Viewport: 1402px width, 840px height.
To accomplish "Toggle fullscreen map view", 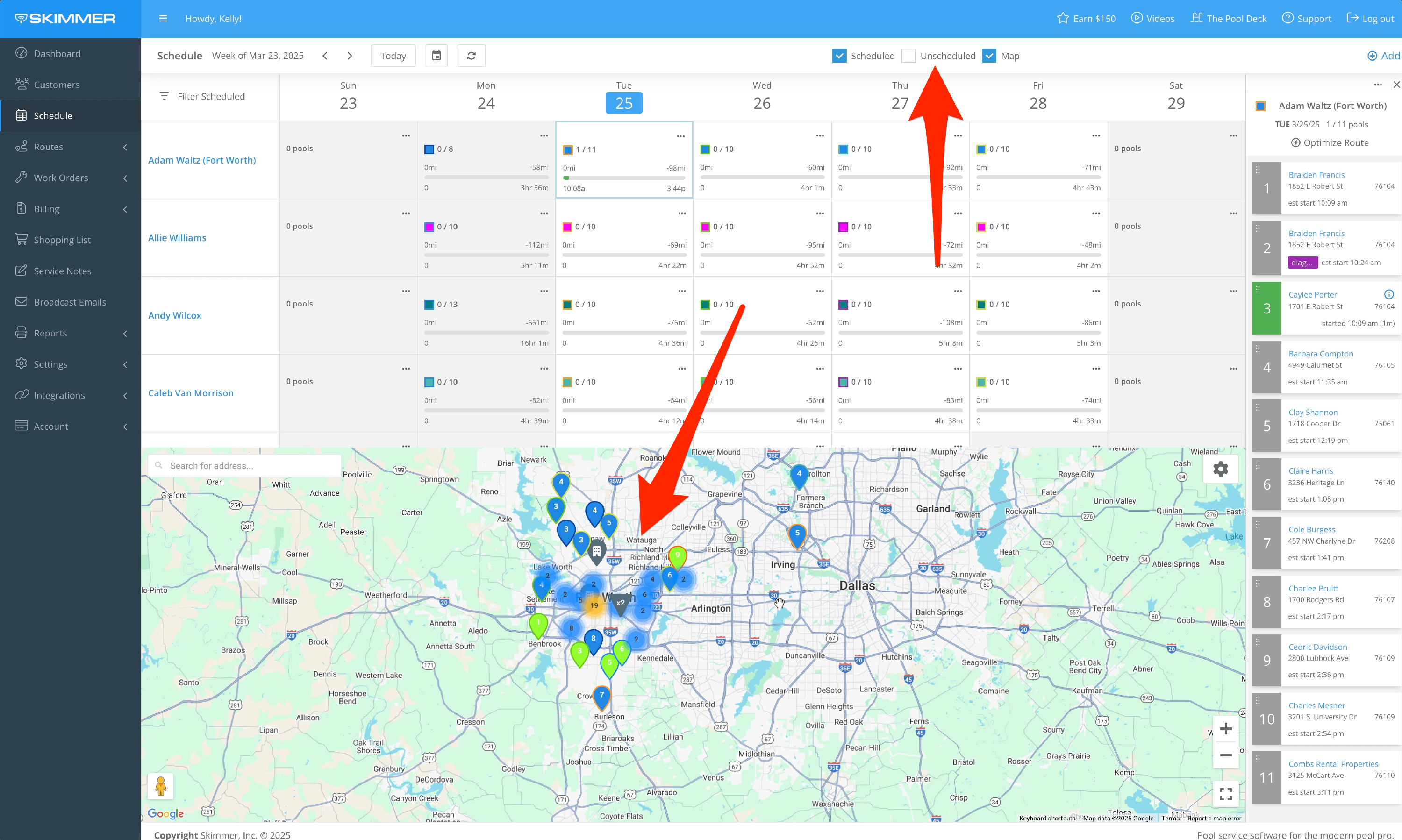I will click(x=1225, y=793).
